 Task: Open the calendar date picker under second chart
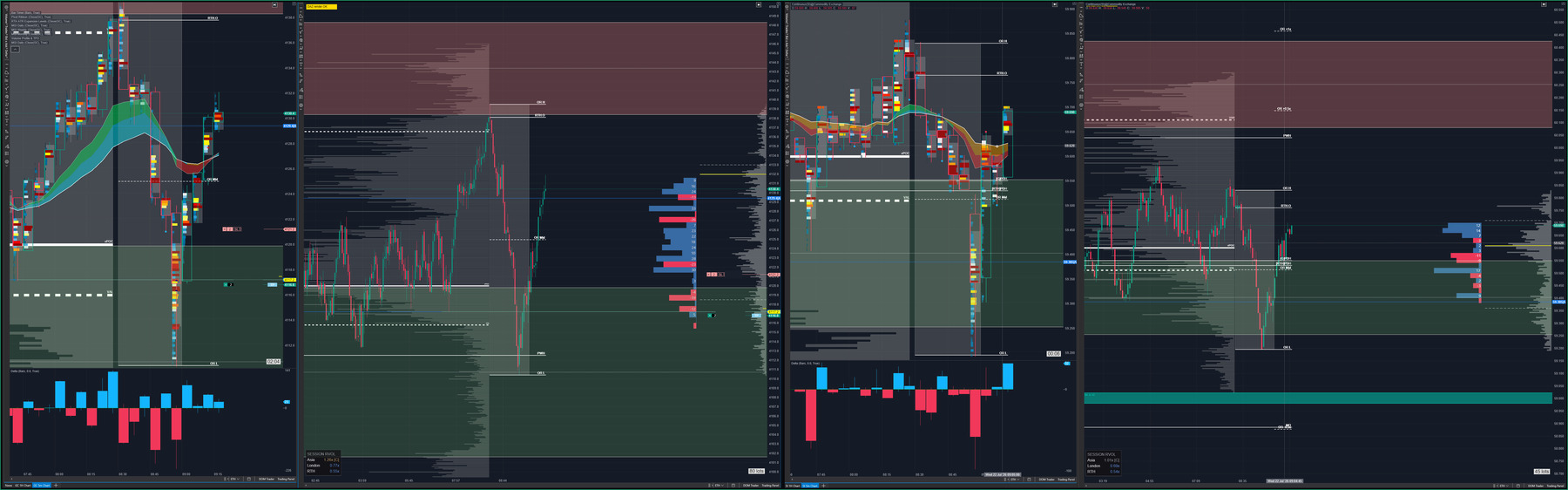pyautogui.click(x=733, y=486)
